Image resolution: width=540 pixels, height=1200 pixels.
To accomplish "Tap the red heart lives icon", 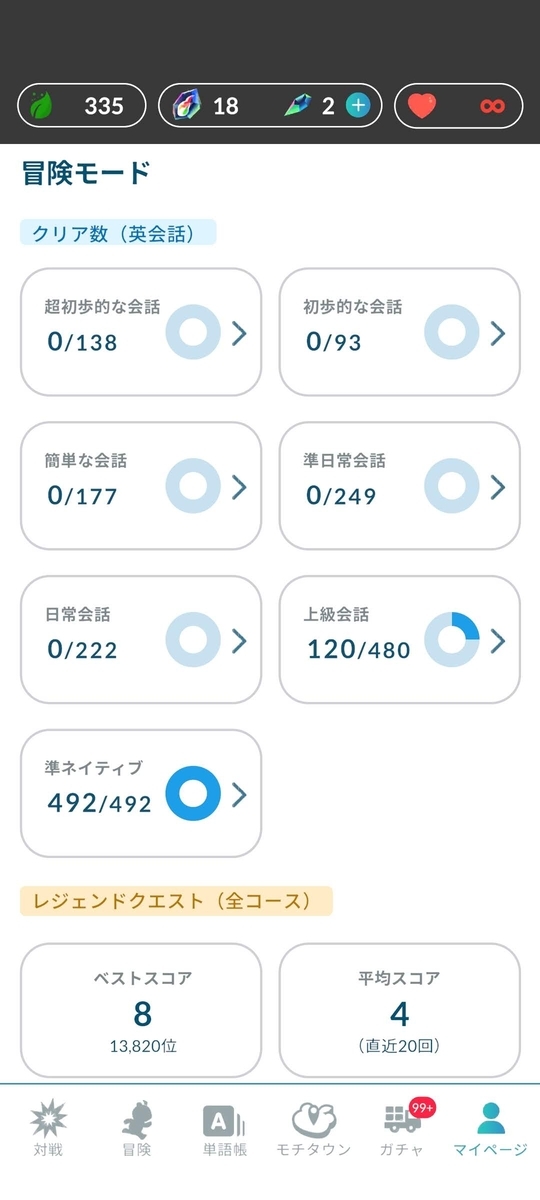I will coord(422,105).
